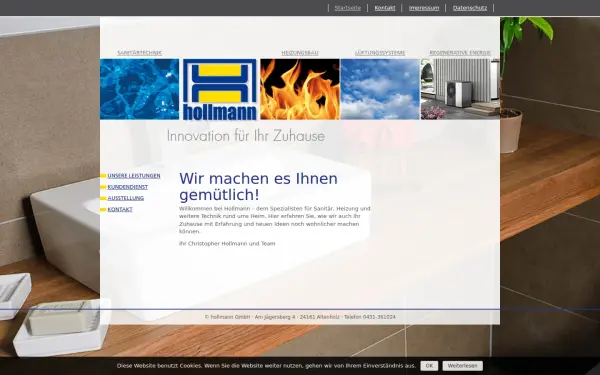Open Unsere Leistungen in side menu
The height and width of the screenshot is (375, 600).
click(x=134, y=176)
